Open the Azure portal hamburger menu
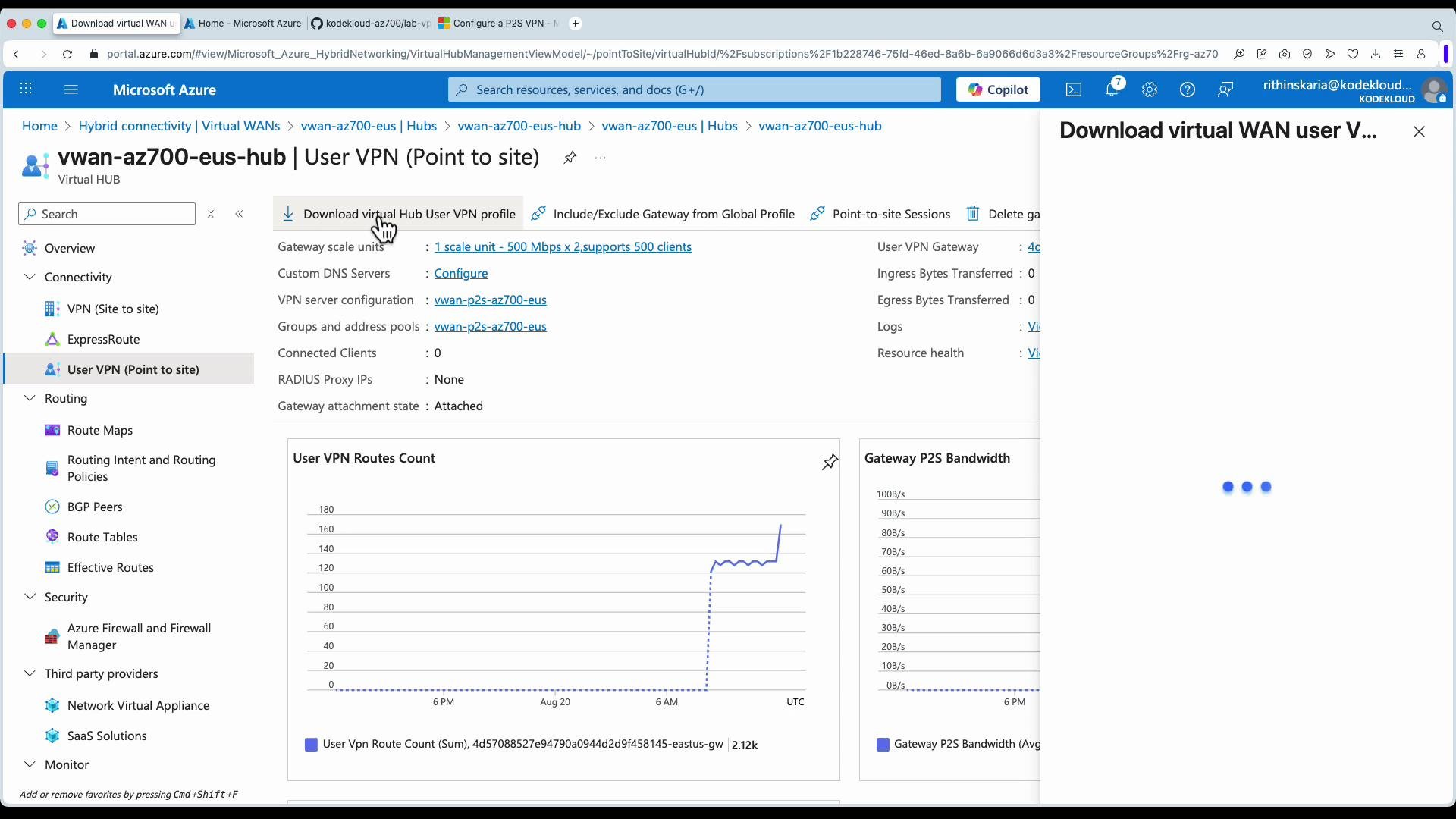Image resolution: width=1456 pixels, height=819 pixels. [71, 89]
